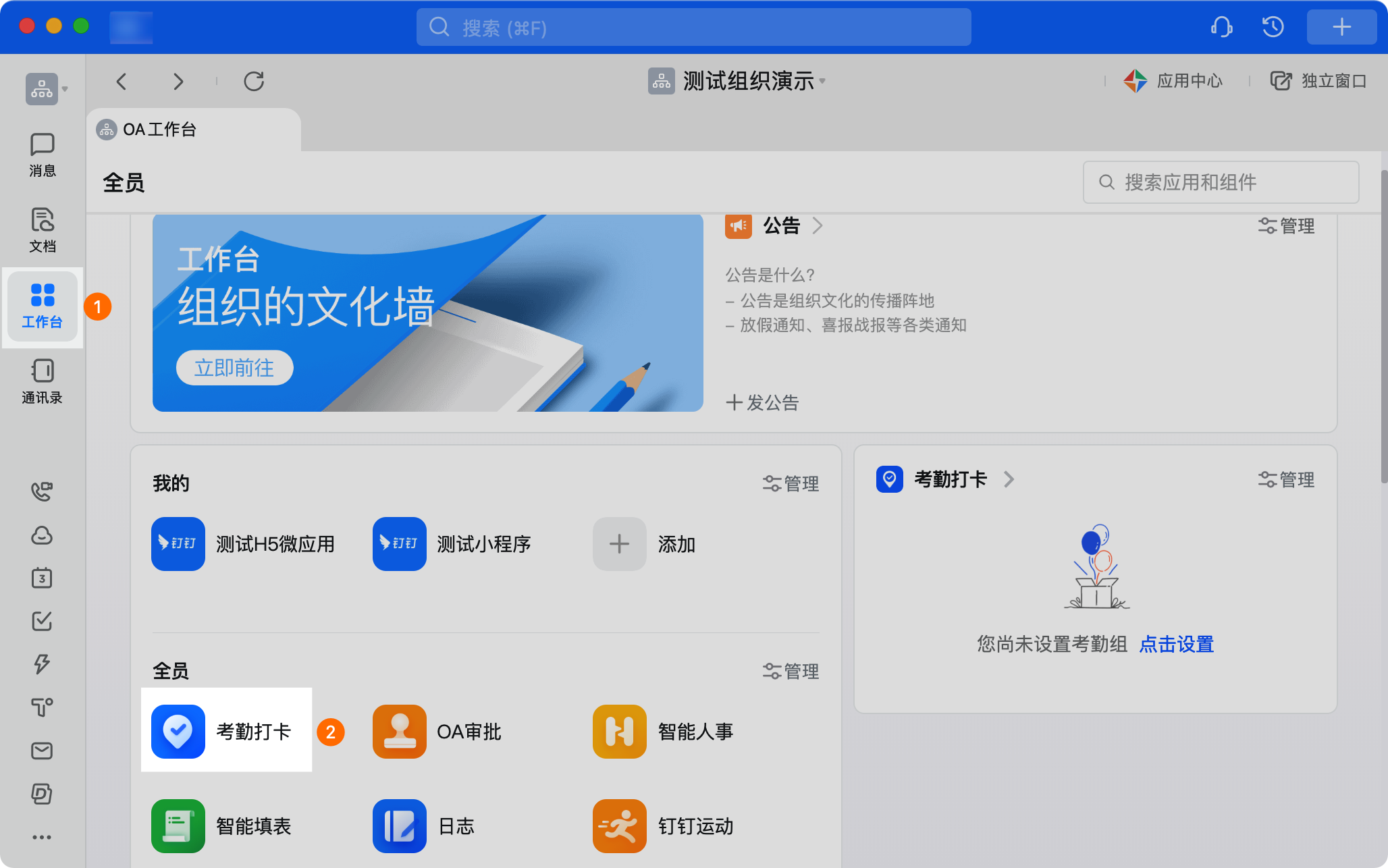Open the 消息 messages sidebar icon
1388x868 pixels.
point(42,155)
